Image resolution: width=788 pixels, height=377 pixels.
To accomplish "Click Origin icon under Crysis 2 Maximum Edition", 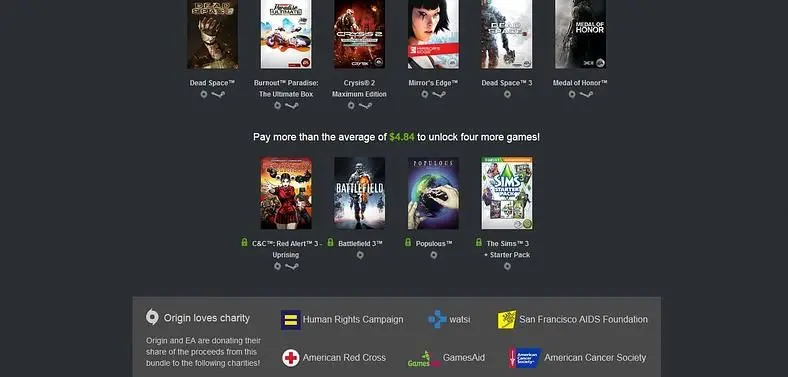I will (351, 106).
